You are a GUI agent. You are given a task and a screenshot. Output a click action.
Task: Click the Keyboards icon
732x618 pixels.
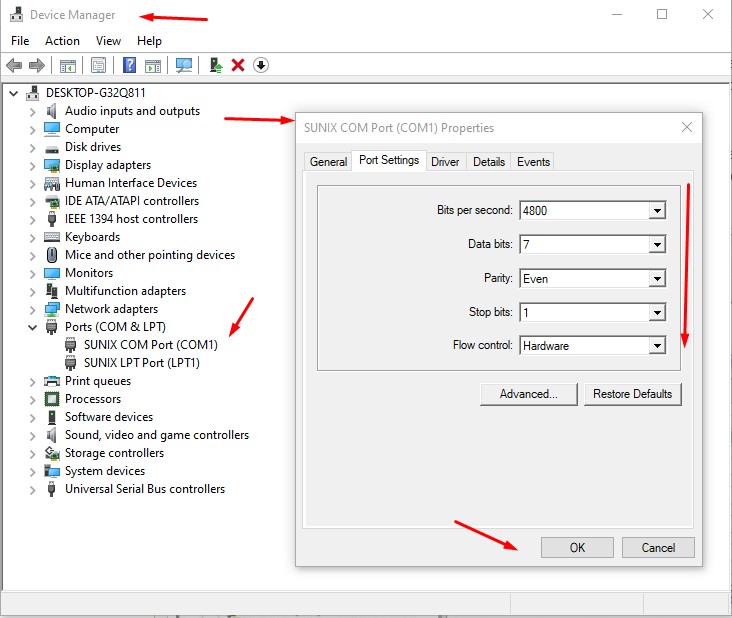[x=52, y=237]
